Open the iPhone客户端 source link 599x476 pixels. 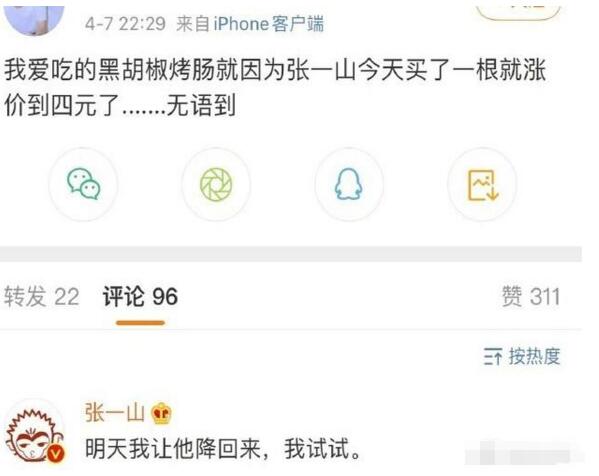point(268,24)
